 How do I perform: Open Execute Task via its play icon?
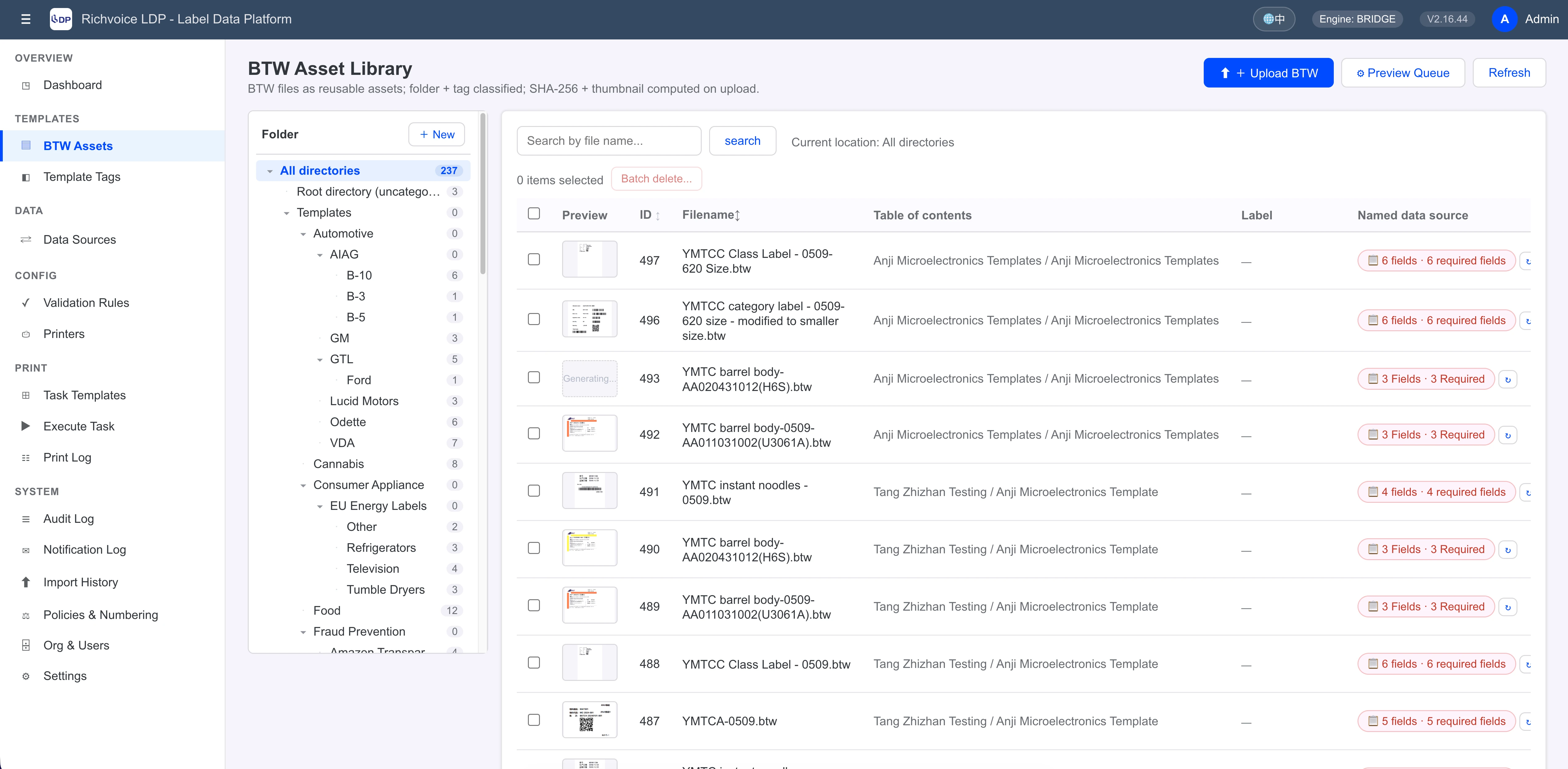(26, 426)
